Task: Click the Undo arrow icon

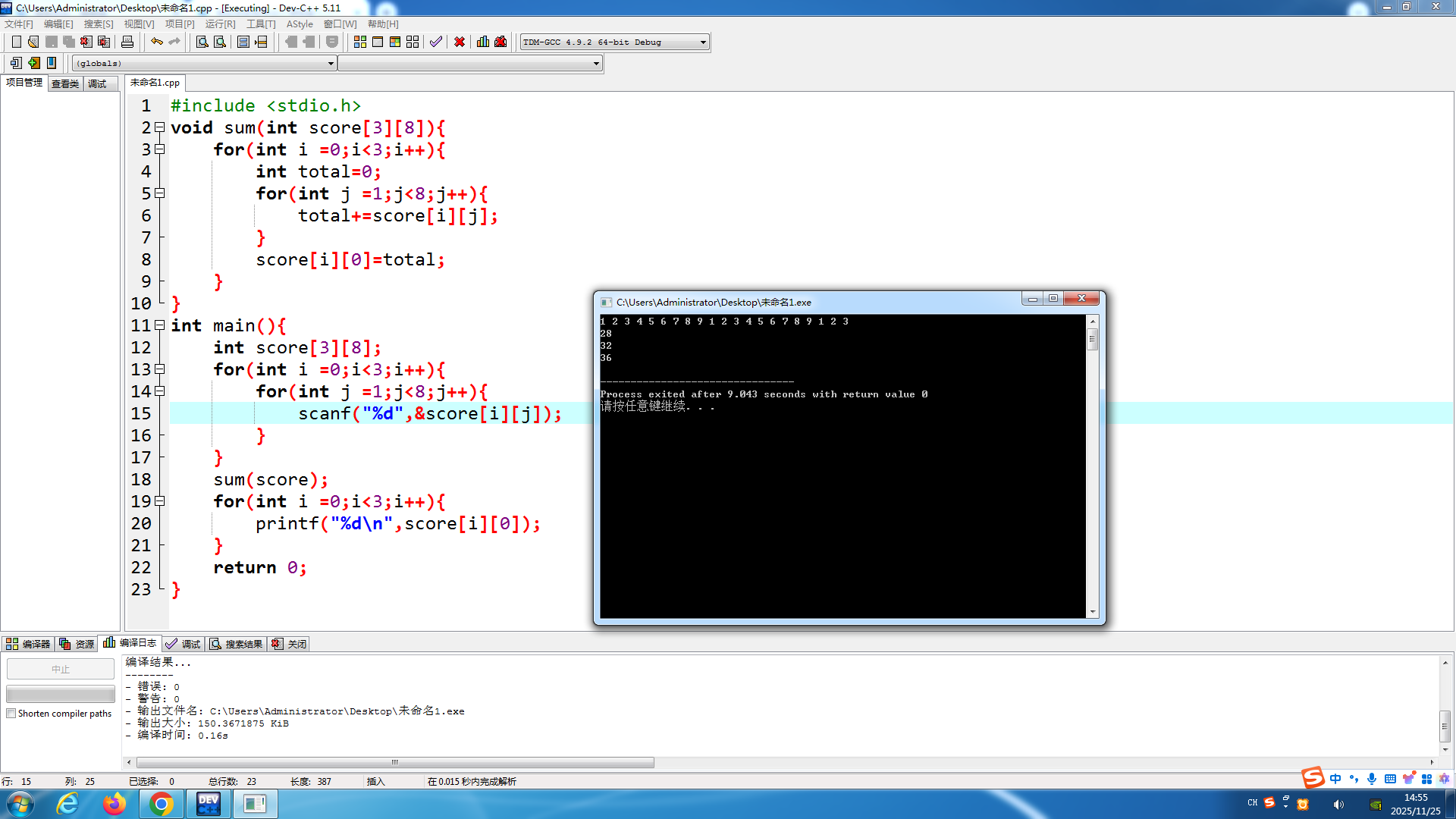Action: click(157, 42)
